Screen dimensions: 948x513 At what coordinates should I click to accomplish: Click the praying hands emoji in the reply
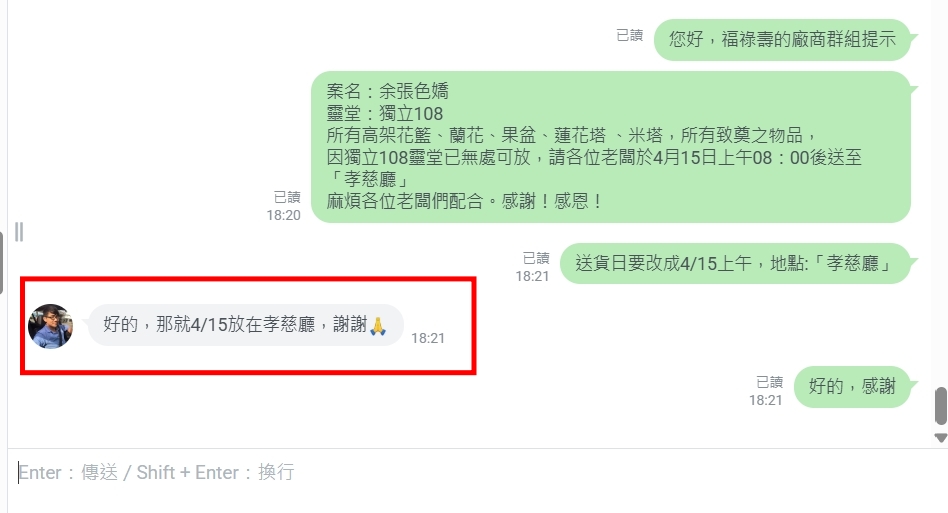(378, 326)
